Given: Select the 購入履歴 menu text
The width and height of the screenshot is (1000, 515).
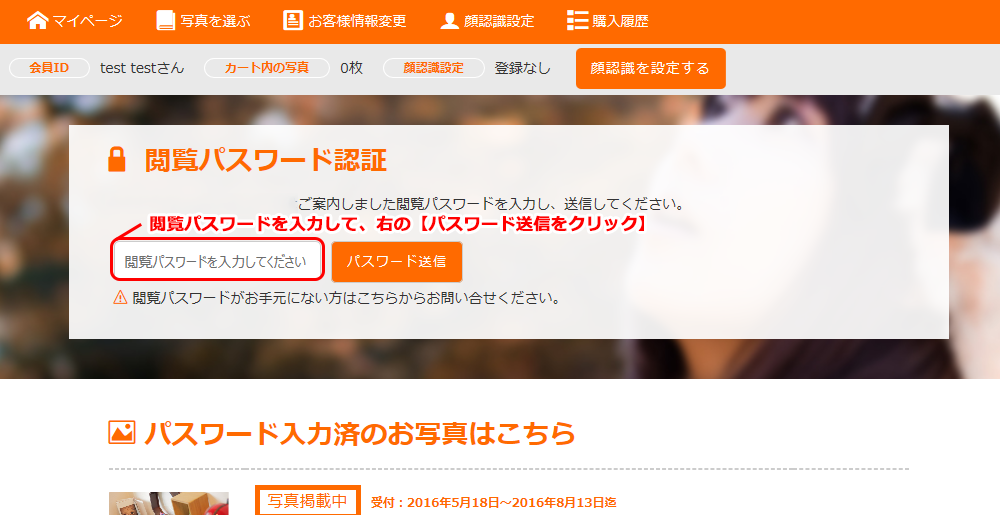Looking at the screenshot, I should [621, 21].
